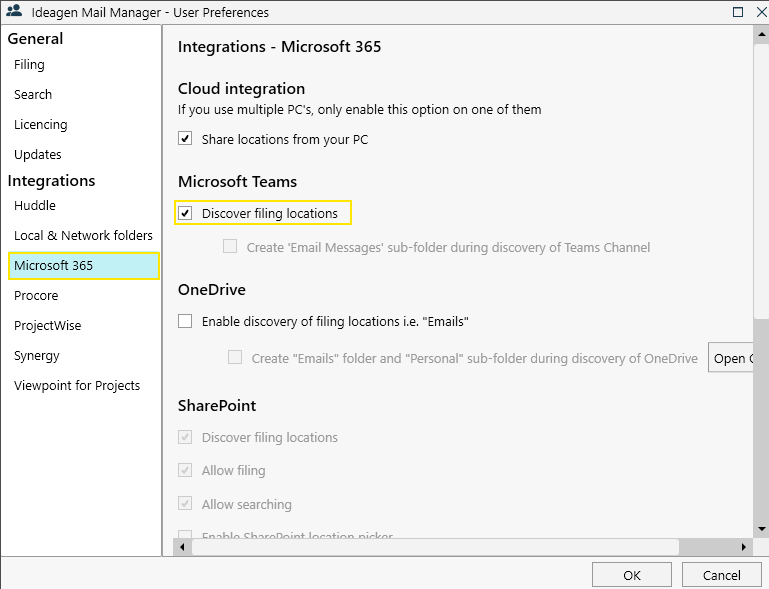Open the Filing preferences page
This screenshot has height=589, width=769.
pyautogui.click(x=30, y=65)
